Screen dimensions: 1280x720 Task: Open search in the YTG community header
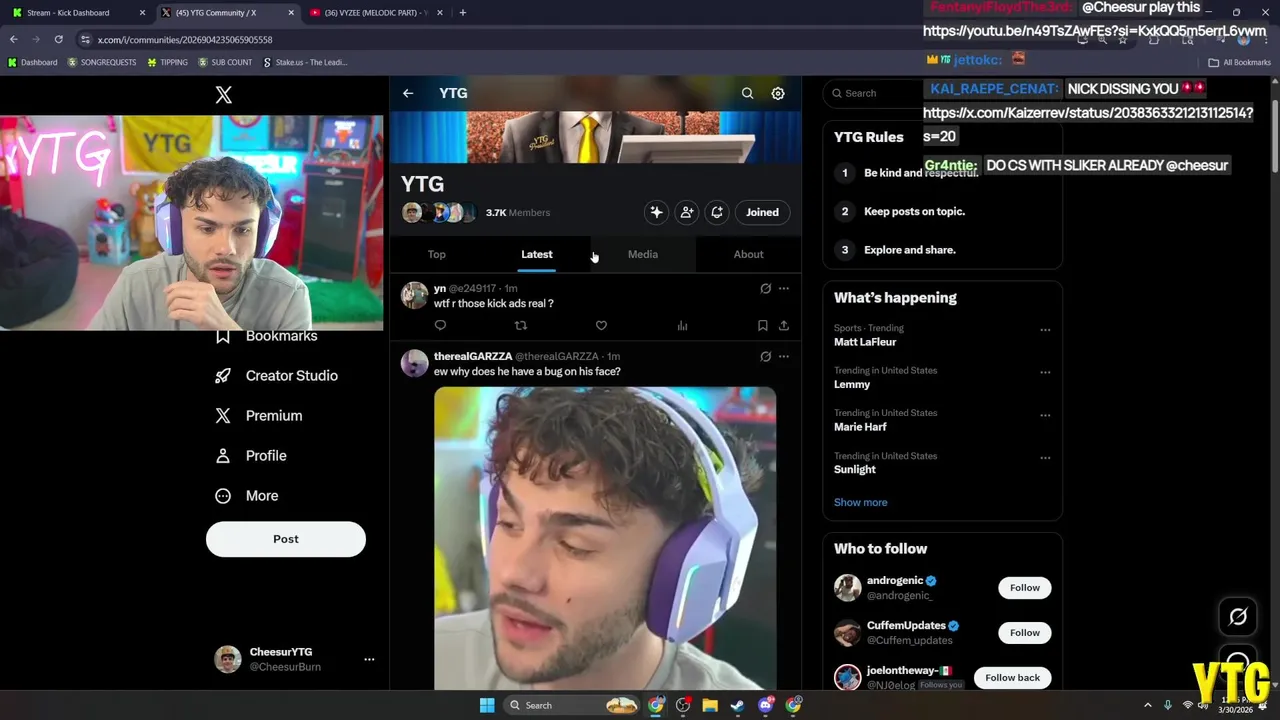point(747,93)
